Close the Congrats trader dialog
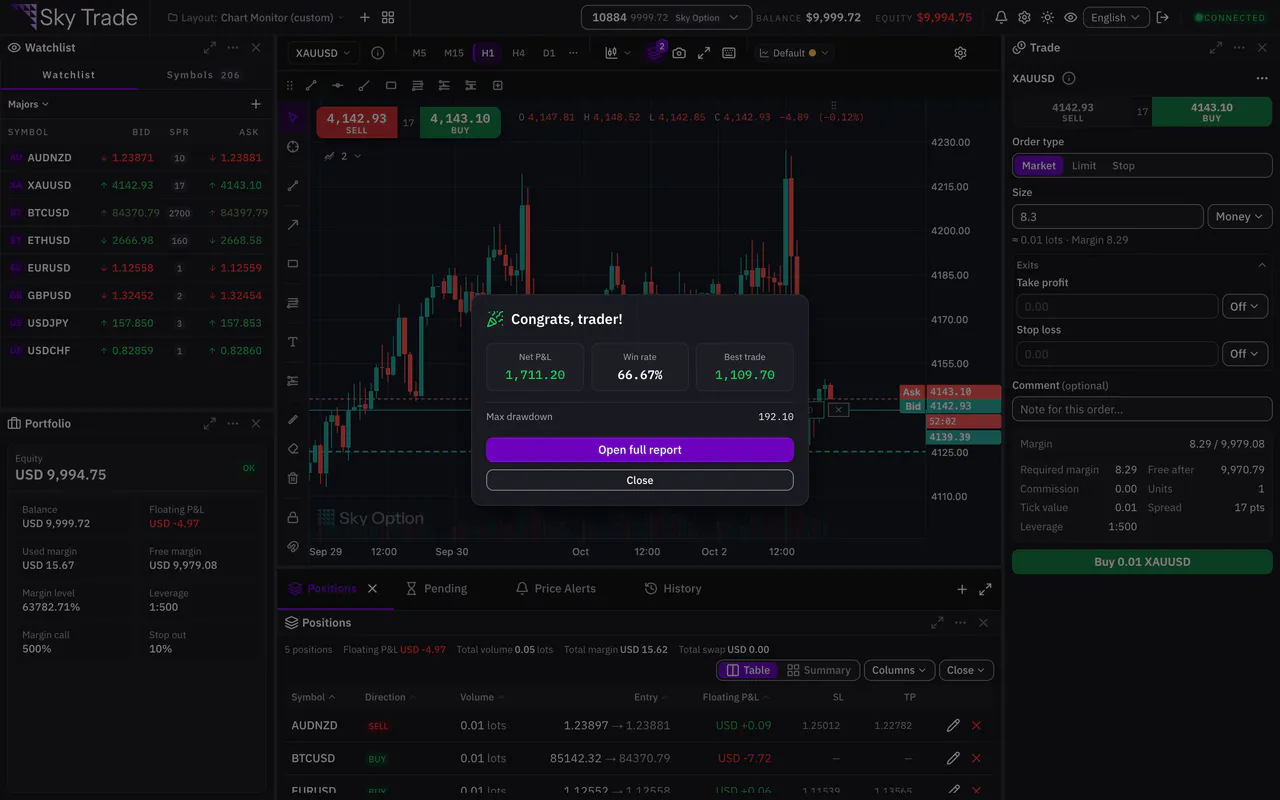This screenshot has height=800, width=1280. (640, 480)
